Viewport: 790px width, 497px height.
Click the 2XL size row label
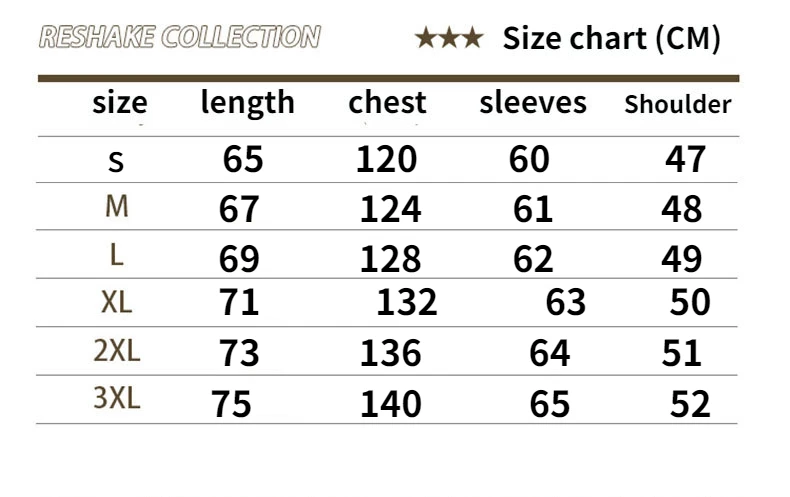117,350
